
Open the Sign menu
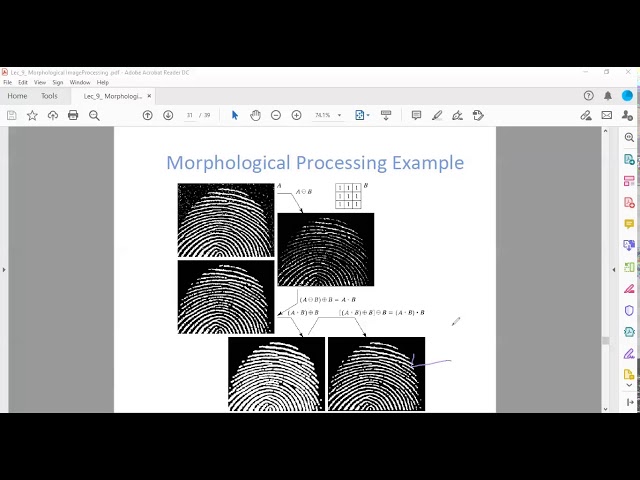[x=58, y=82]
